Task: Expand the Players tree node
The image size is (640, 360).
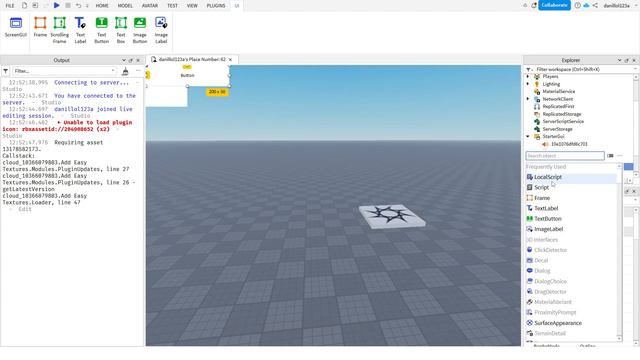Action: (x=528, y=76)
